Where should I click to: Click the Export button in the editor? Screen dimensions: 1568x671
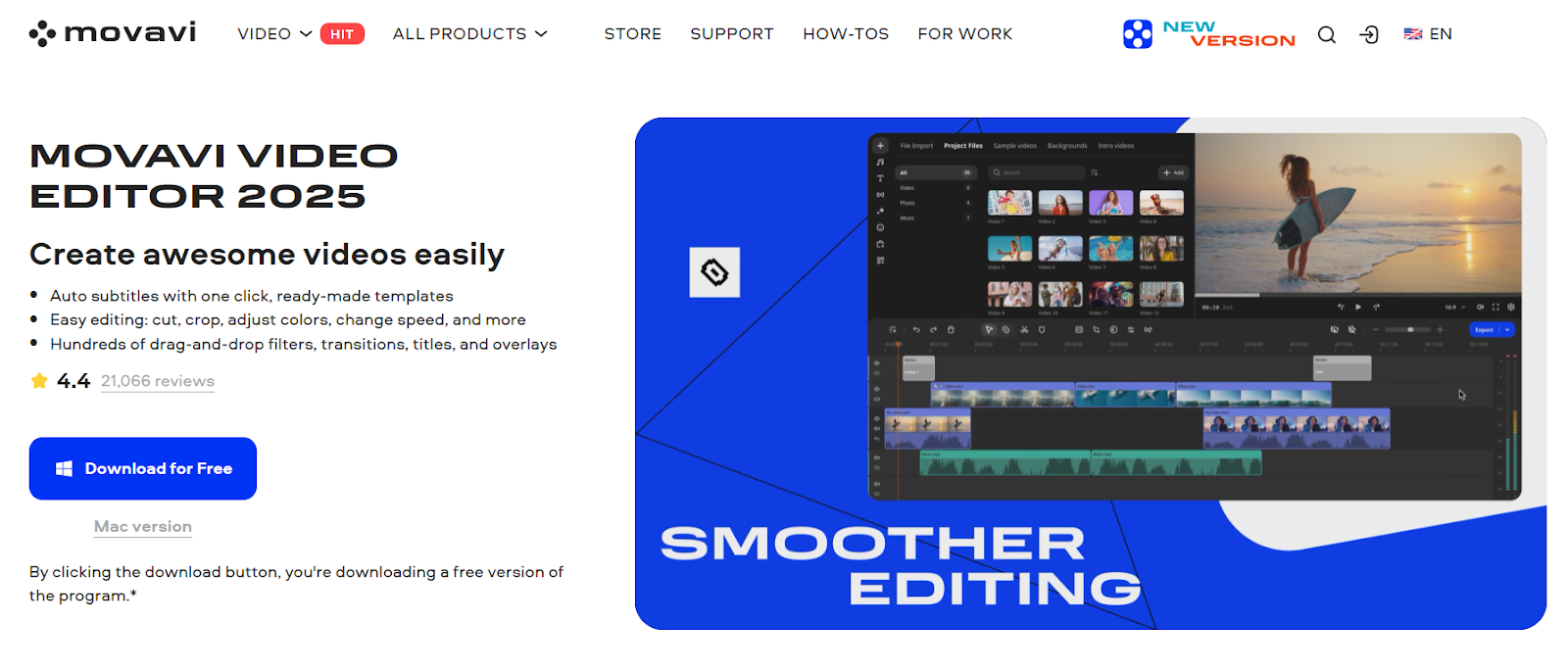1484,330
